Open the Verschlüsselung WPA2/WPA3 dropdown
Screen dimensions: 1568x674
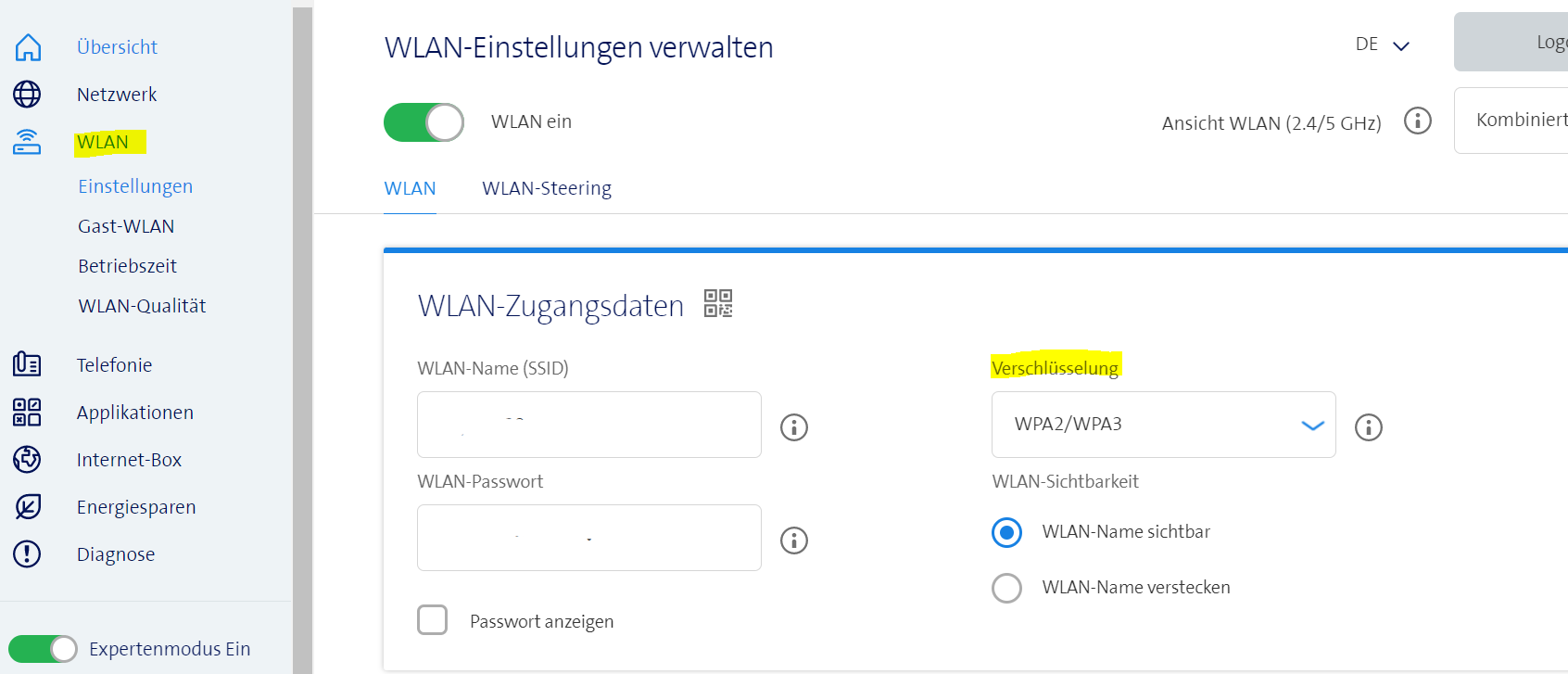tap(1163, 425)
